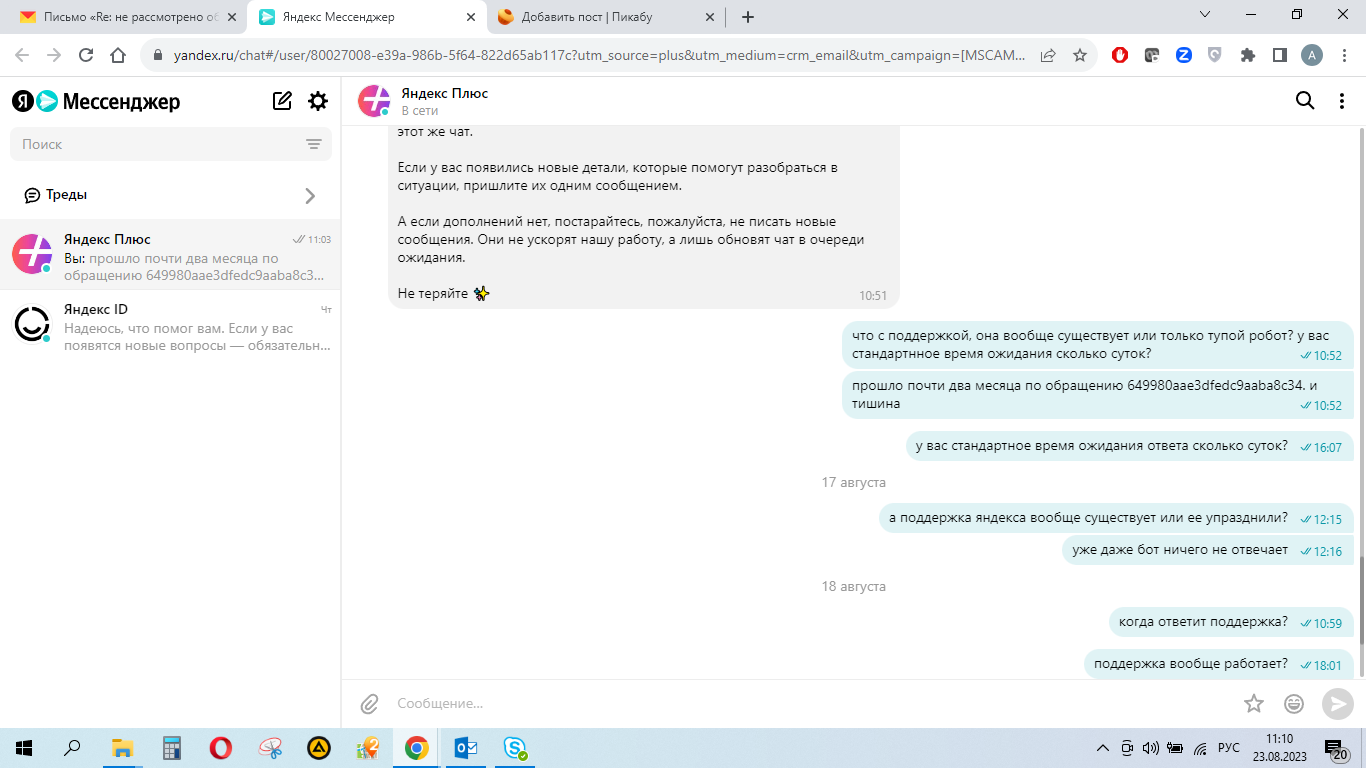This screenshot has width=1366, height=768.
Task: Attach a file with the paperclip icon
Action: pyautogui.click(x=369, y=704)
